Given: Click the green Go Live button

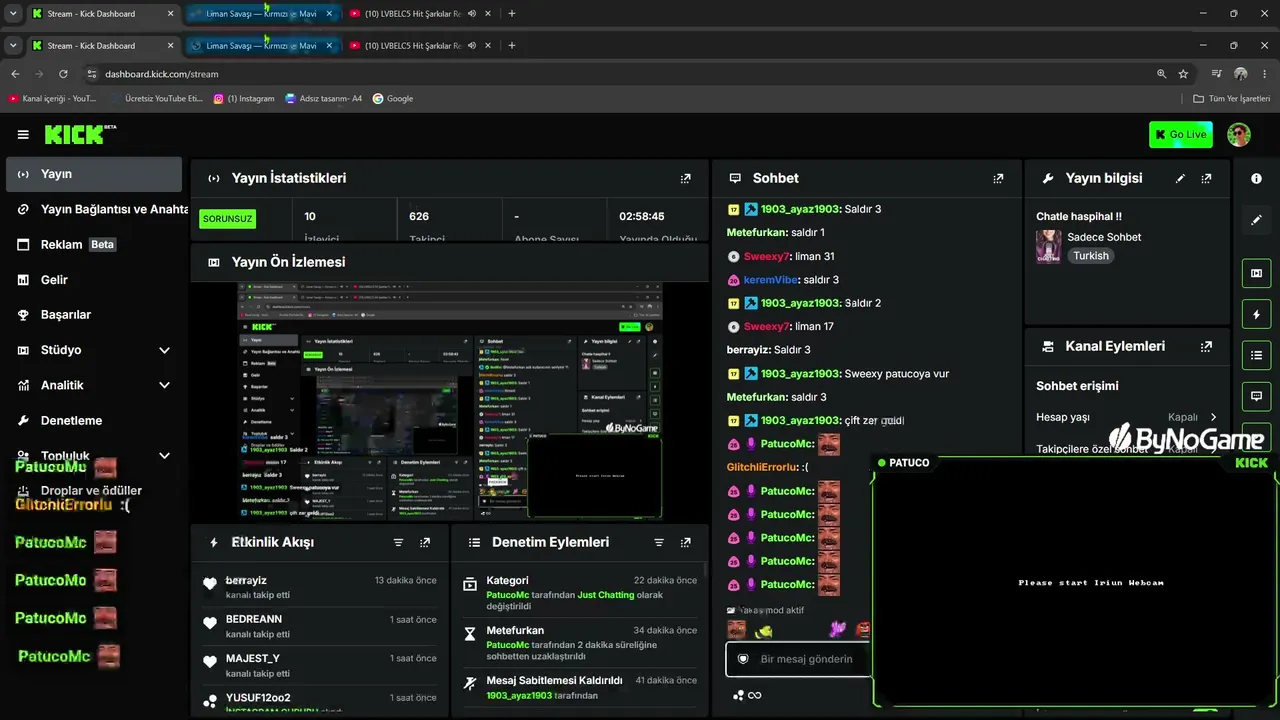Looking at the screenshot, I should point(1181,135).
